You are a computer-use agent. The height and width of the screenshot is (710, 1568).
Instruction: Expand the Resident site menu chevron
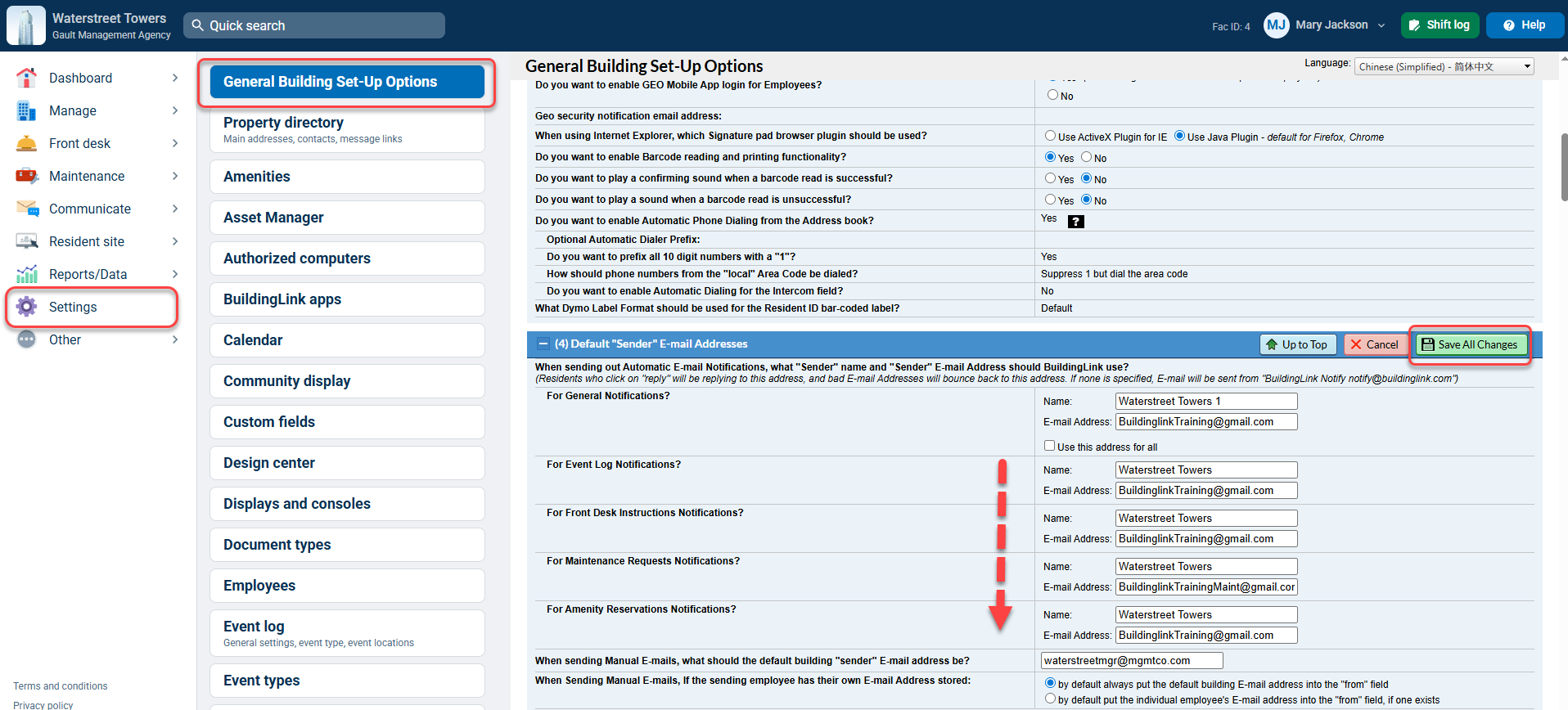pos(175,241)
